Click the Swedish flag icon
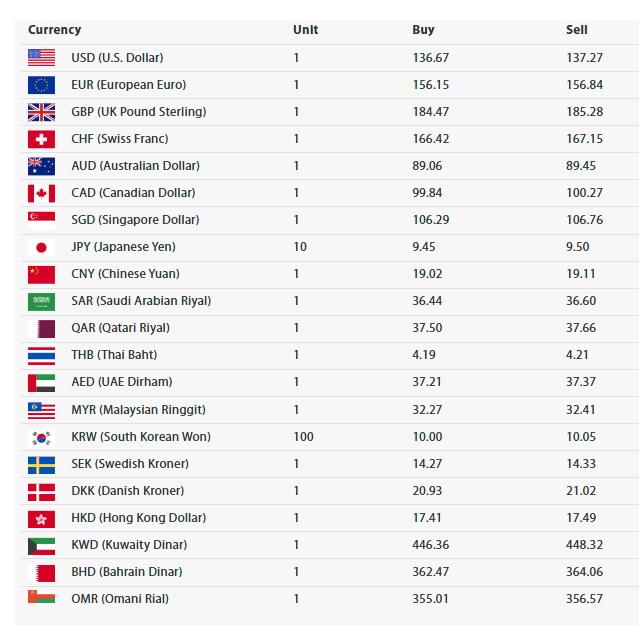The width and height of the screenshot is (639, 625). (x=41, y=465)
